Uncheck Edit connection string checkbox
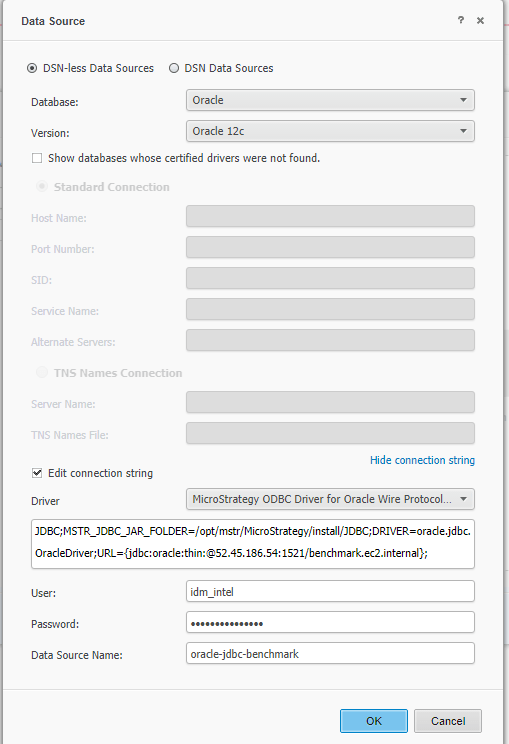The image size is (509, 744). click(37, 473)
